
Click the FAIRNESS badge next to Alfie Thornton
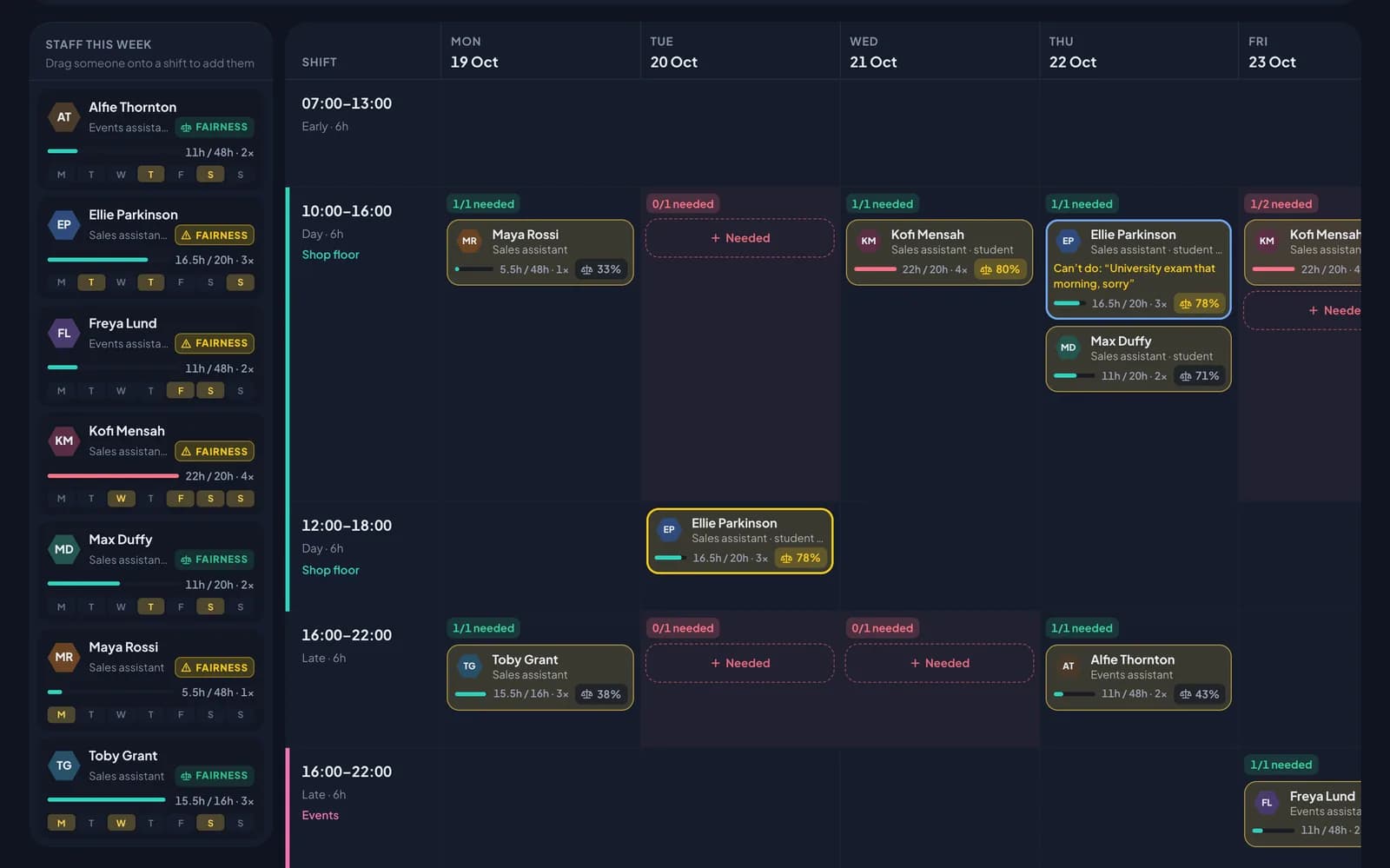coord(215,127)
